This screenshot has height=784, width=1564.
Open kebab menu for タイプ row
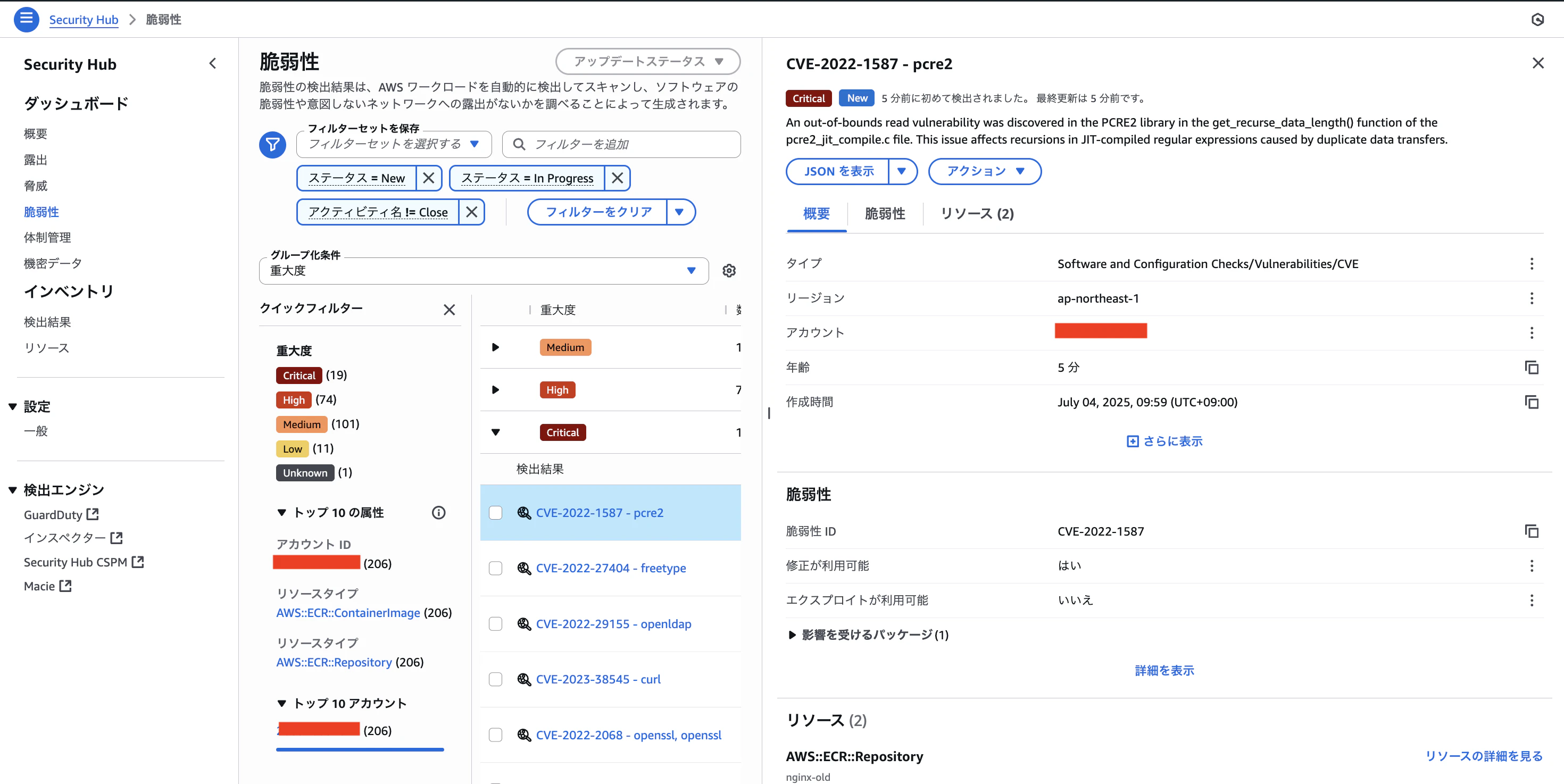1532,264
